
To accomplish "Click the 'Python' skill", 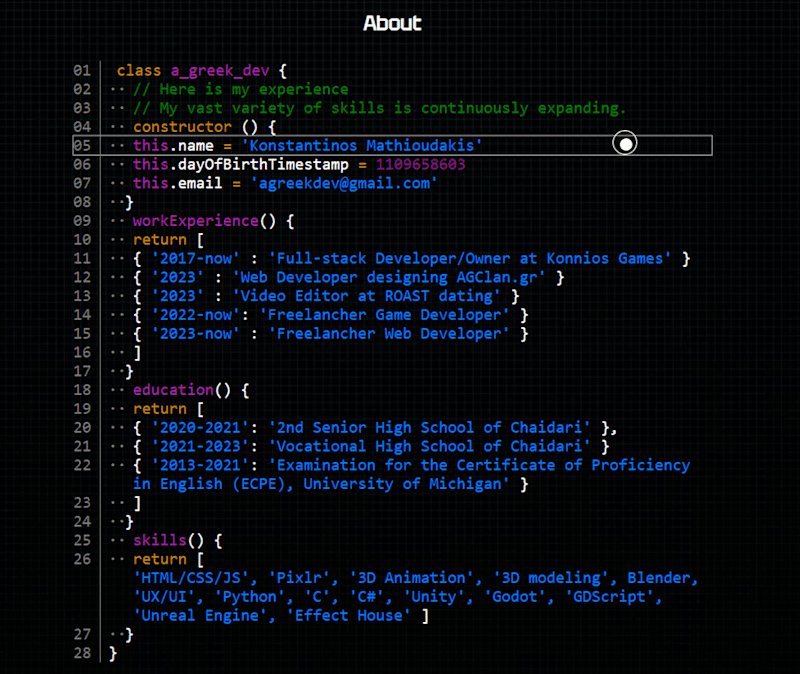I will 249,596.
